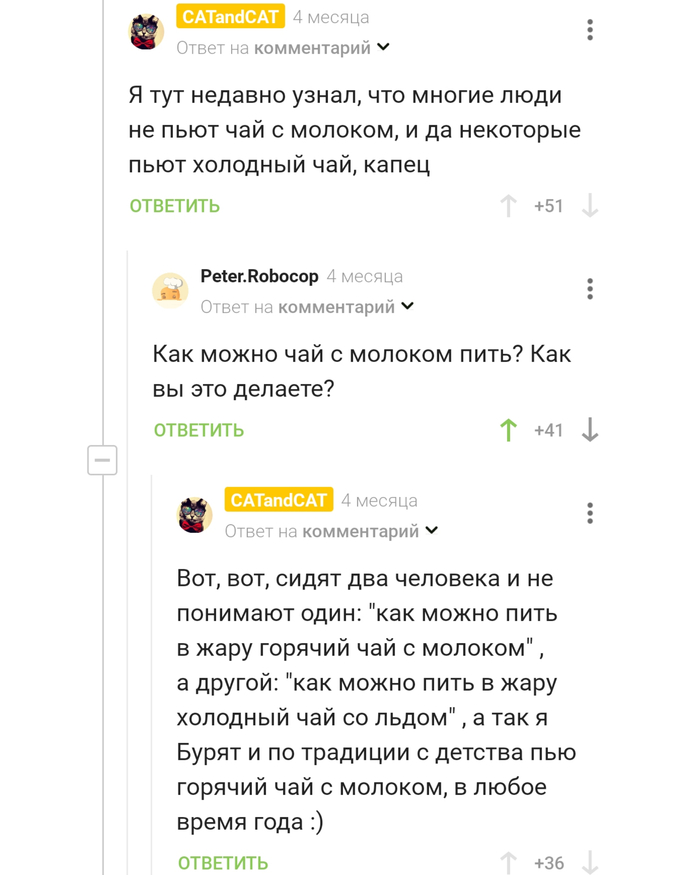The width and height of the screenshot is (700, 875).
Task: Click CATandCAT avatar in last comment
Action: point(195,514)
